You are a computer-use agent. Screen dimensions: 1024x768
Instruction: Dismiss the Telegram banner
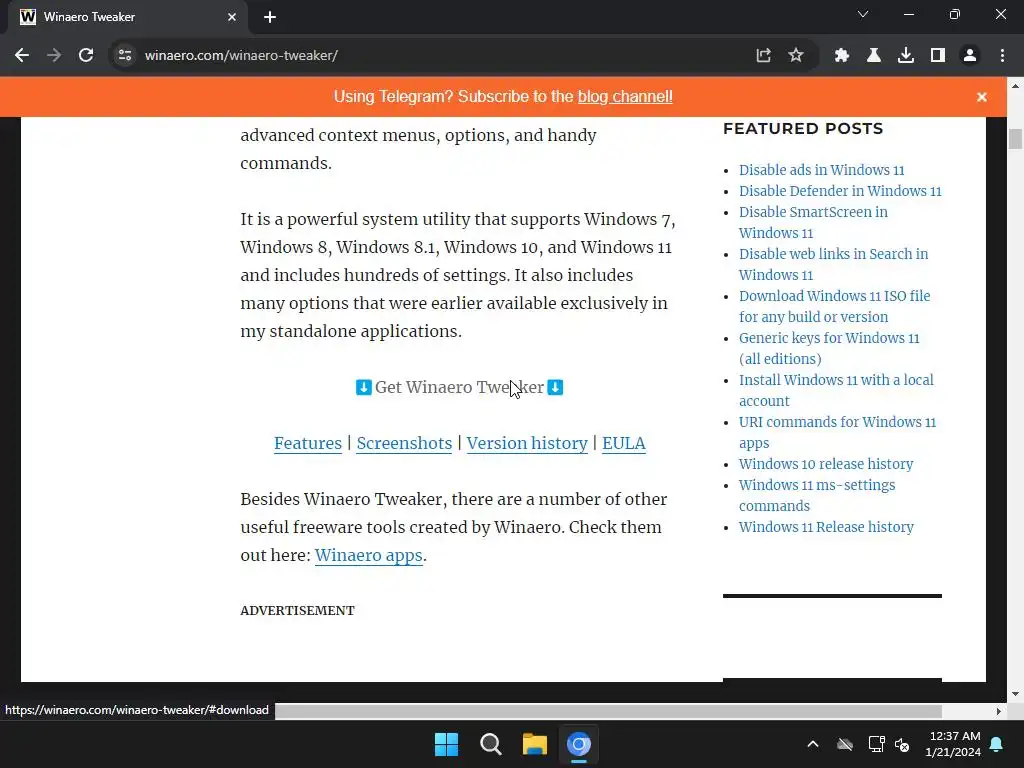tap(982, 97)
